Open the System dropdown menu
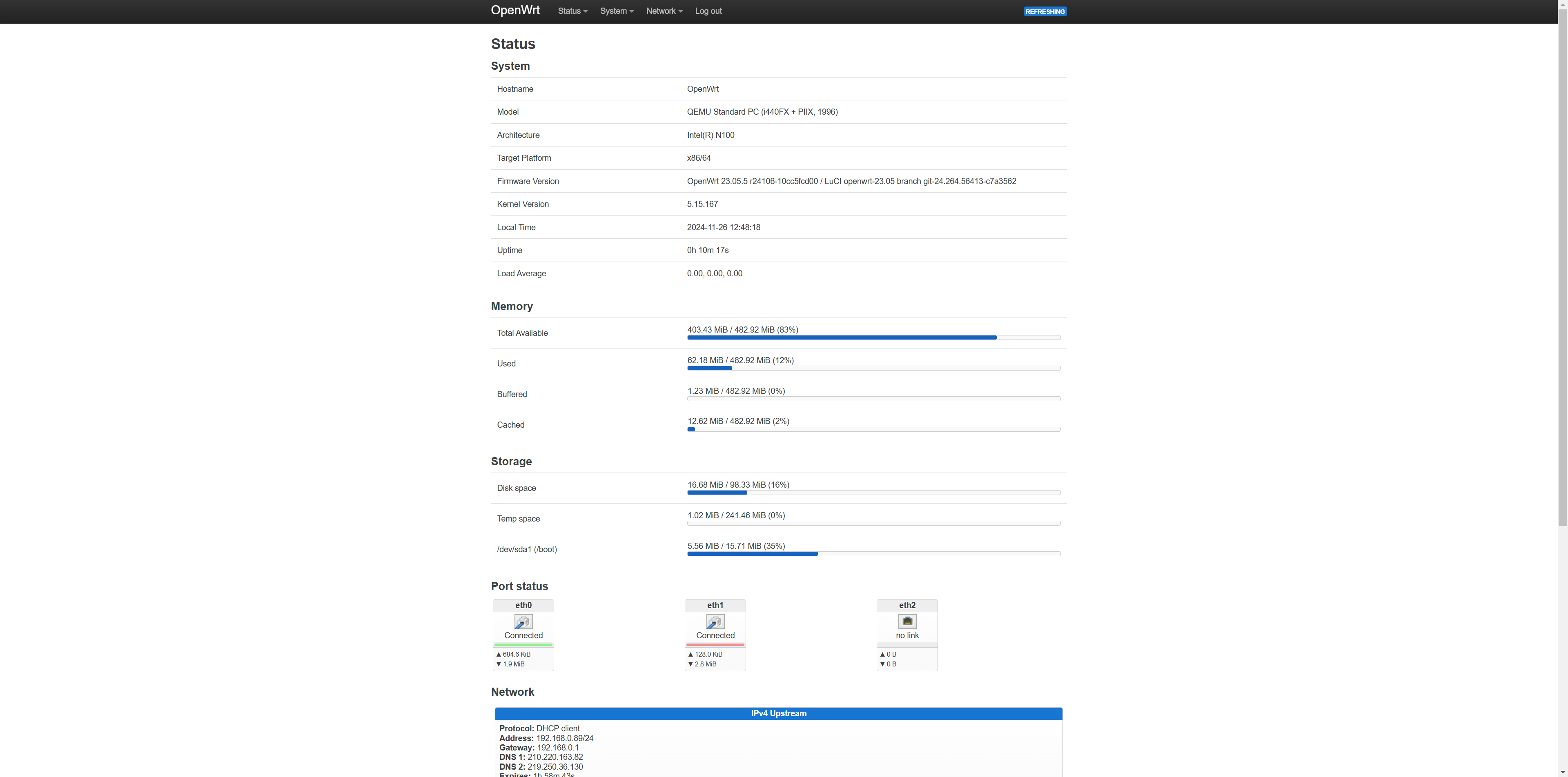This screenshot has width=1568, height=777. [617, 11]
